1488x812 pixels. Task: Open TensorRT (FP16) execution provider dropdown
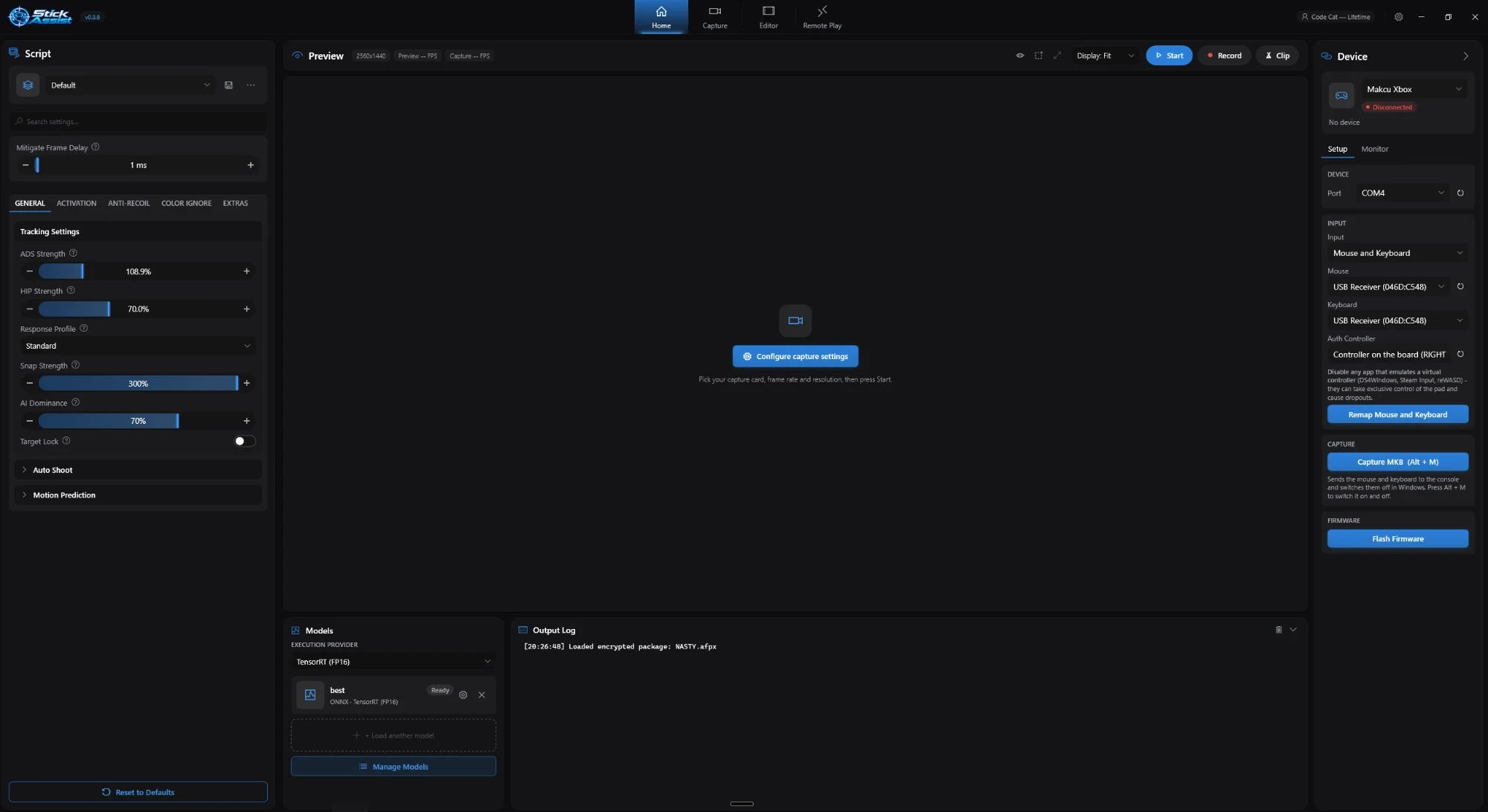point(393,662)
